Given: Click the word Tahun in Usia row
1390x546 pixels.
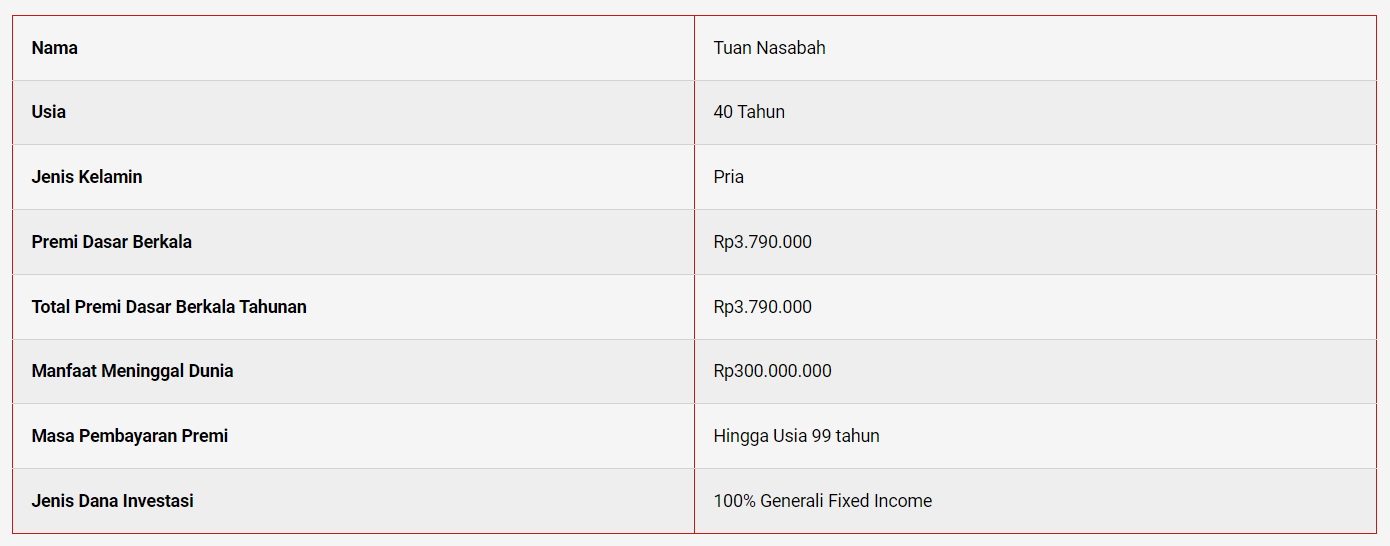Looking at the screenshot, I should [762, 112].
